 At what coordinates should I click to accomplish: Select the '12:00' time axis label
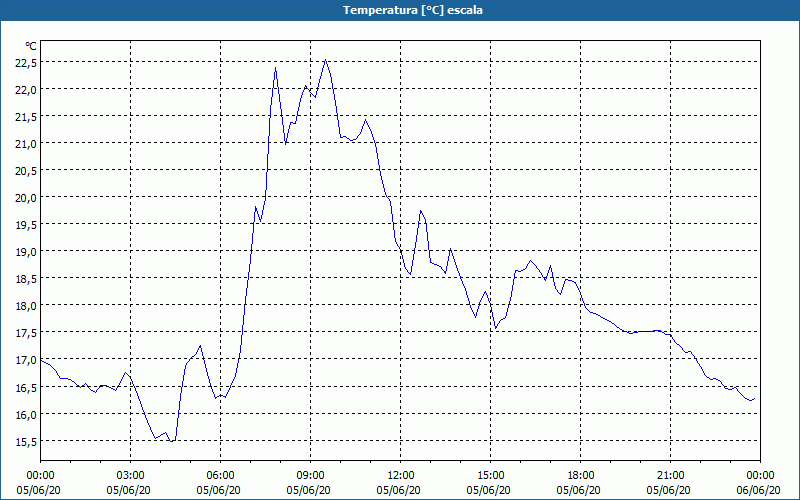click(x=401, y=476)
